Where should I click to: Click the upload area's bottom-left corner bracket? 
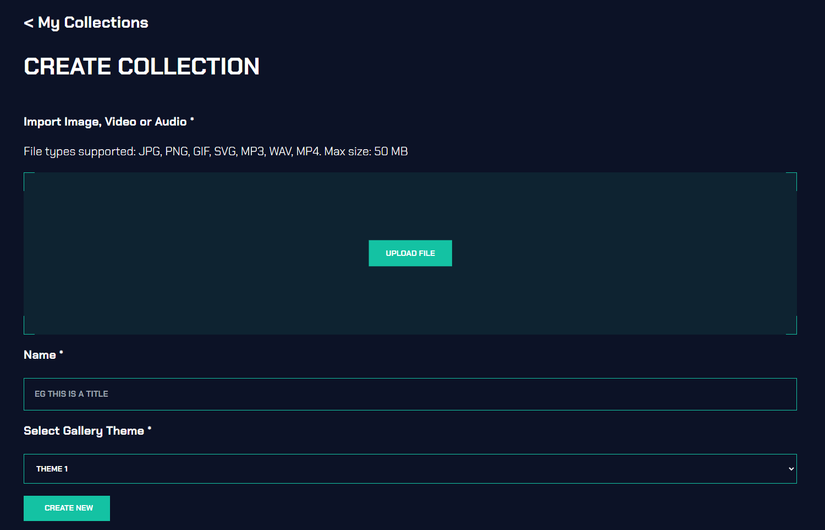point(26,331)
